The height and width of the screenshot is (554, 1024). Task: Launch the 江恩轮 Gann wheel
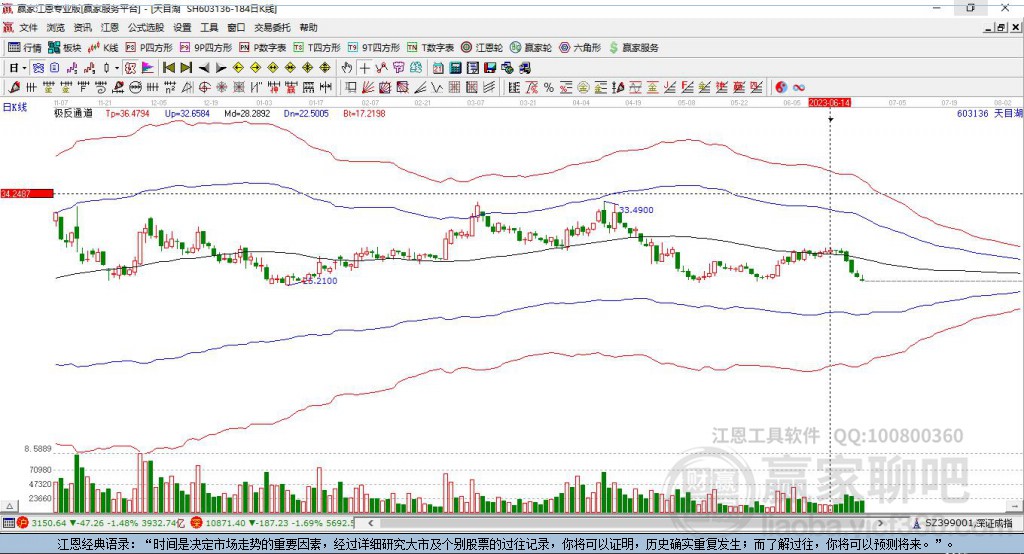(x=482, y=48)
